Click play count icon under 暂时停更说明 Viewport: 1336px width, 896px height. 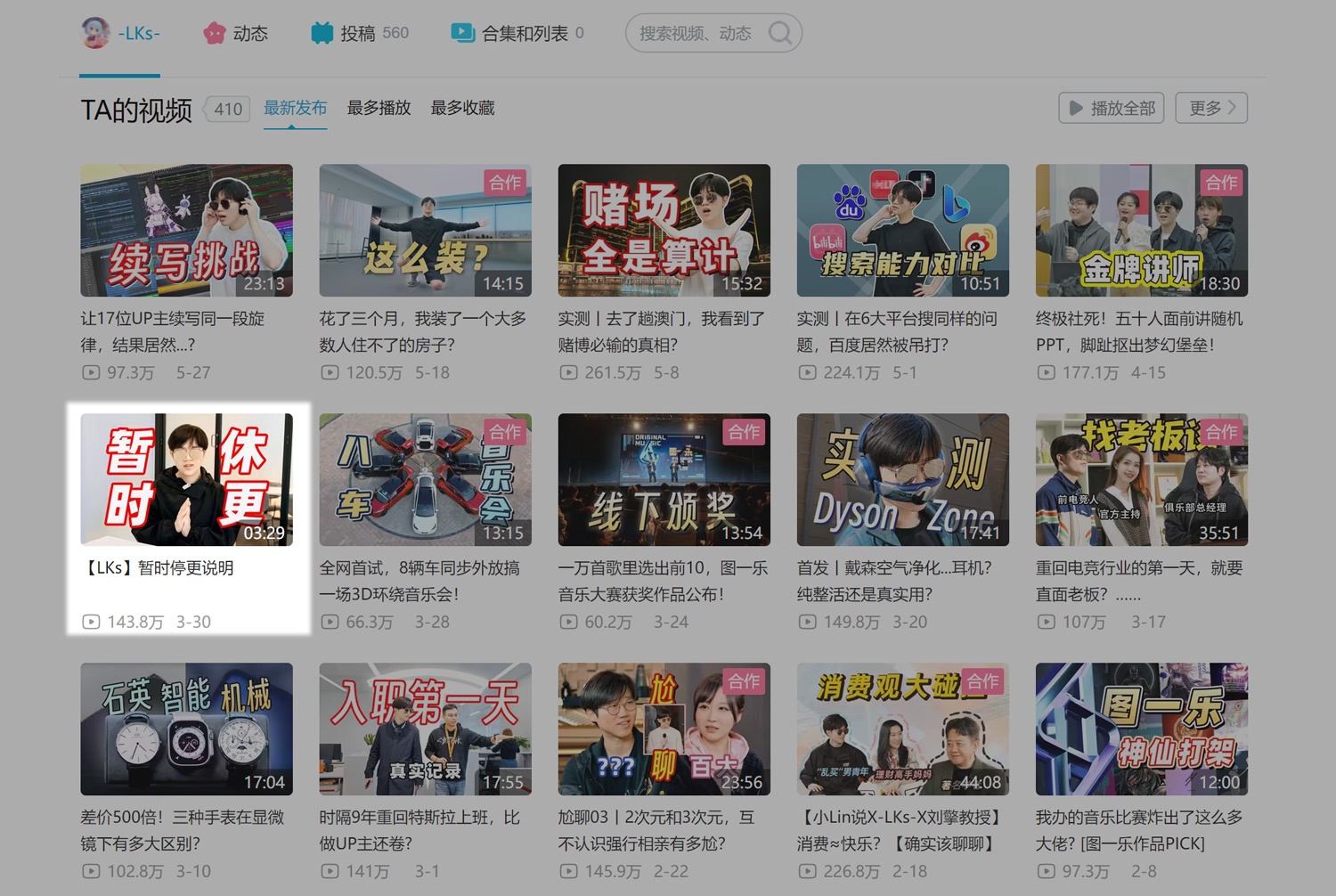tap(91, 622)
